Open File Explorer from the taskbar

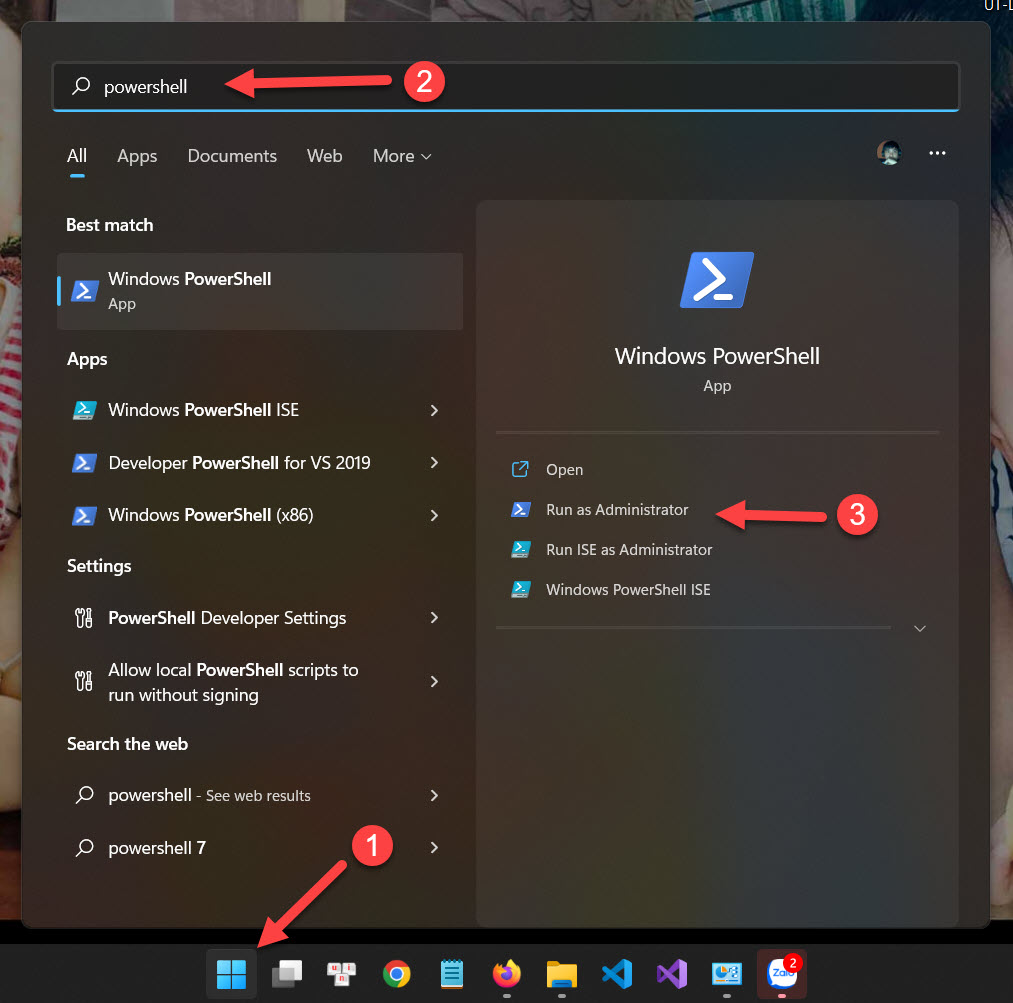pyautogui.click(x=561, y=974)
